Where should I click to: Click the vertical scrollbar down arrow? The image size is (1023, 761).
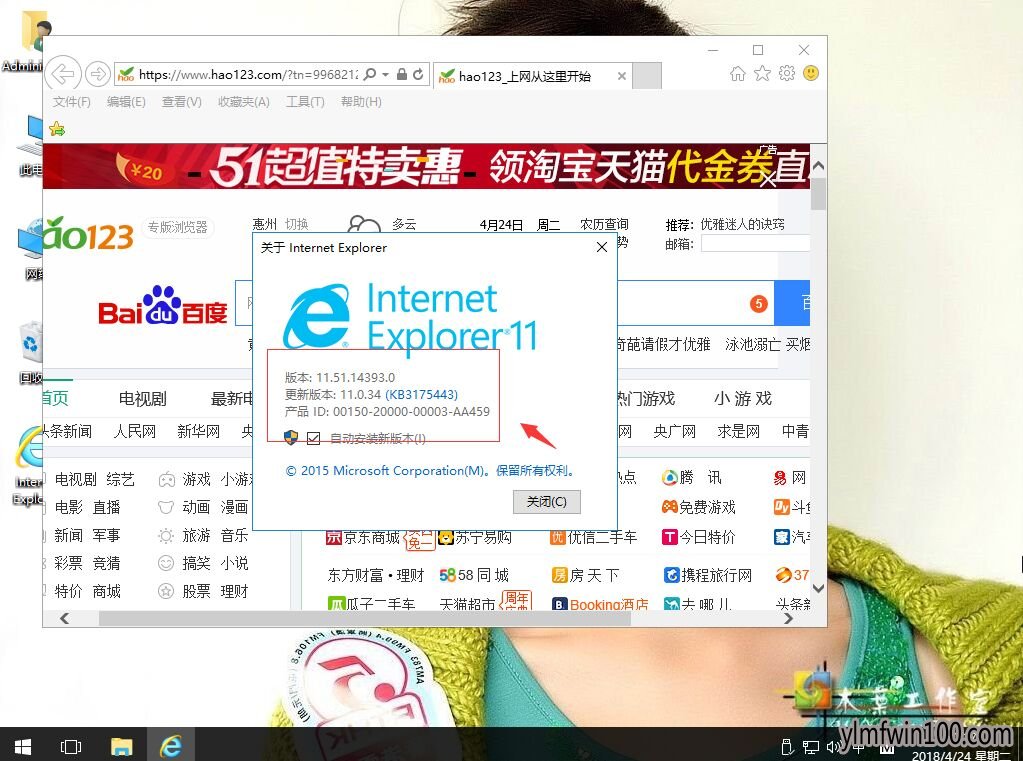tap(818, 588)
